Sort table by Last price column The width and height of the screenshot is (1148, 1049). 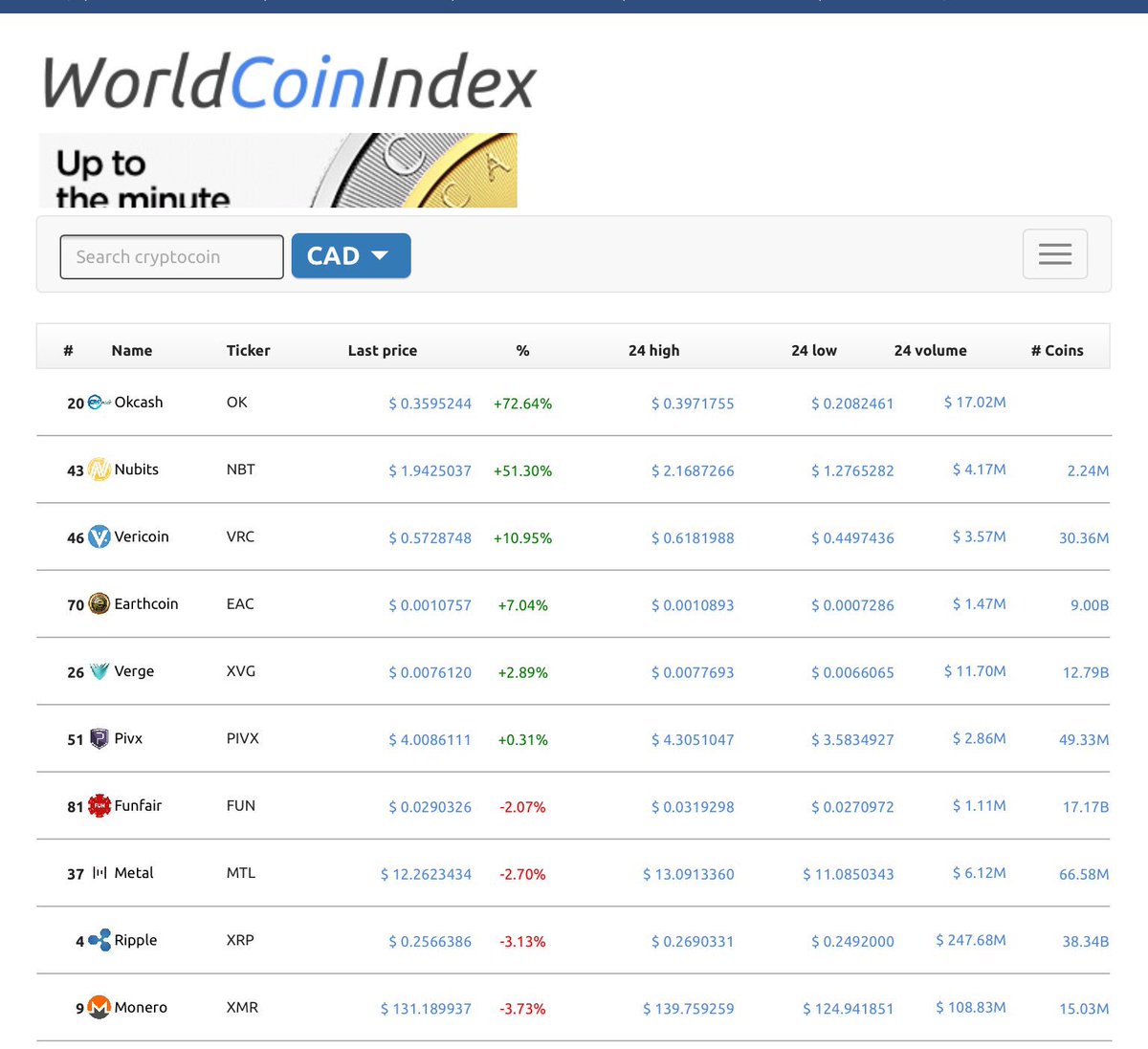pyautogui.click(x=383, y=351)
